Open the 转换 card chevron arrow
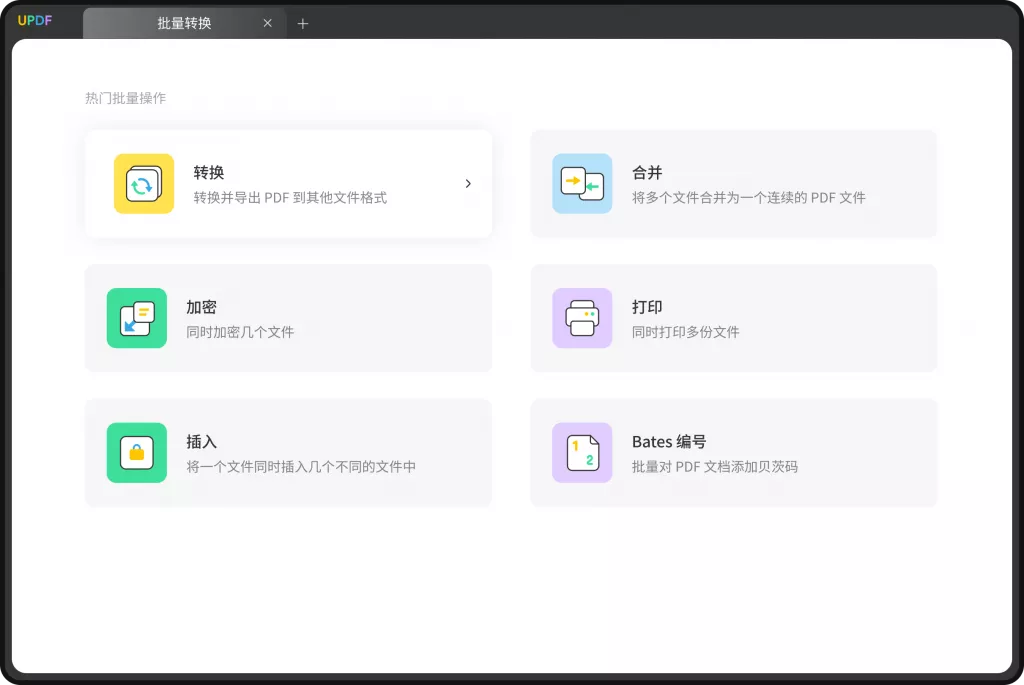Image resolution: width=1024 pixels, height=685 pixels. coord(468,183)
